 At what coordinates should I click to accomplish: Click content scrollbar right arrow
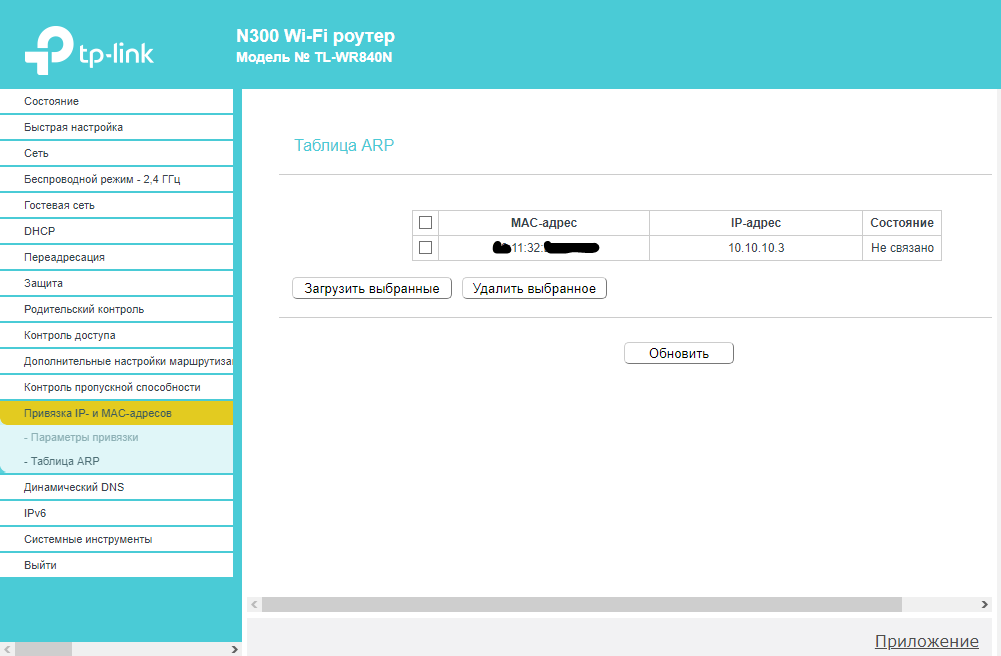[x=984, y=604]
